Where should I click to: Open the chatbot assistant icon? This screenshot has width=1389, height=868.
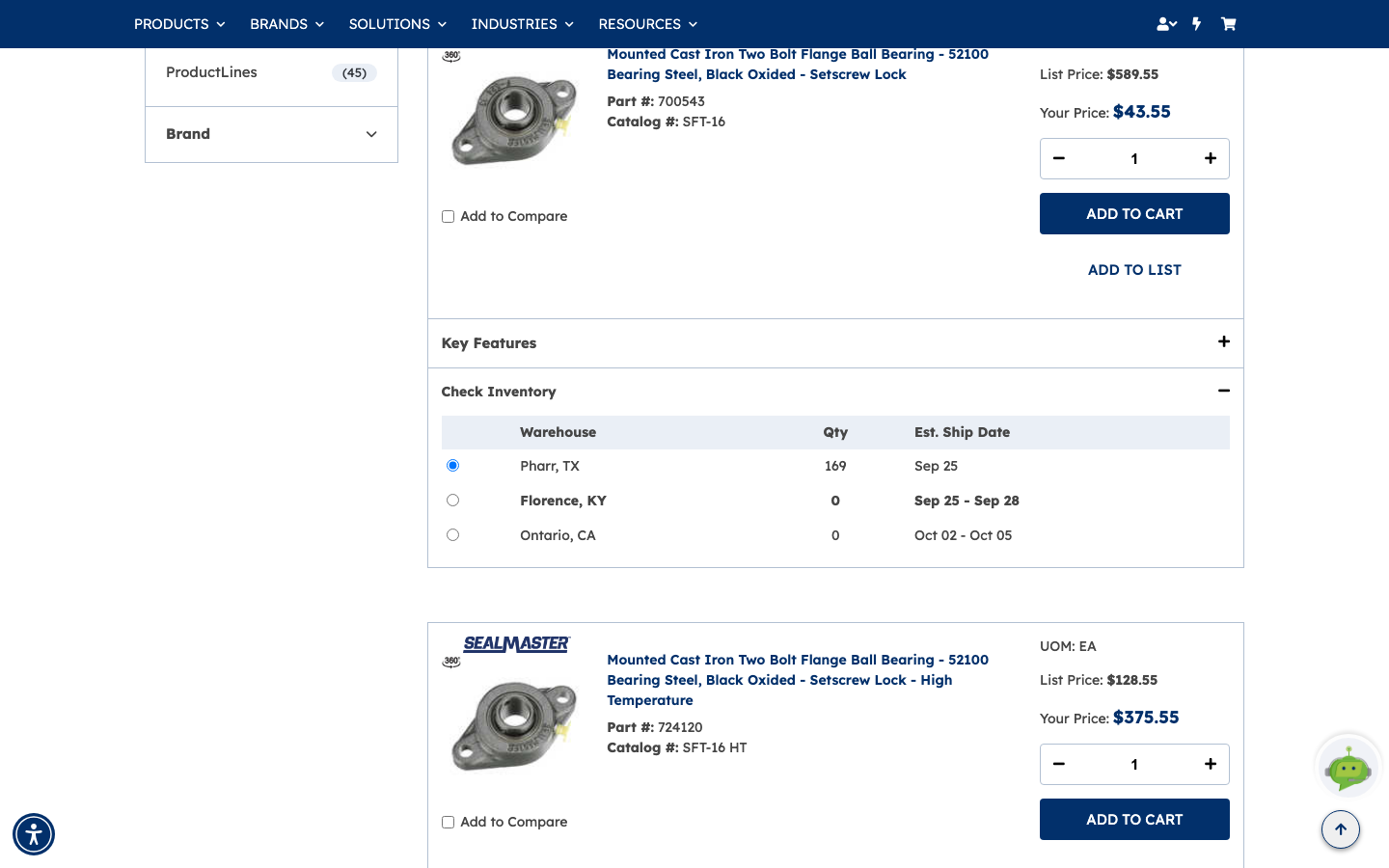pyautogui.click(x=1348, y=767)
